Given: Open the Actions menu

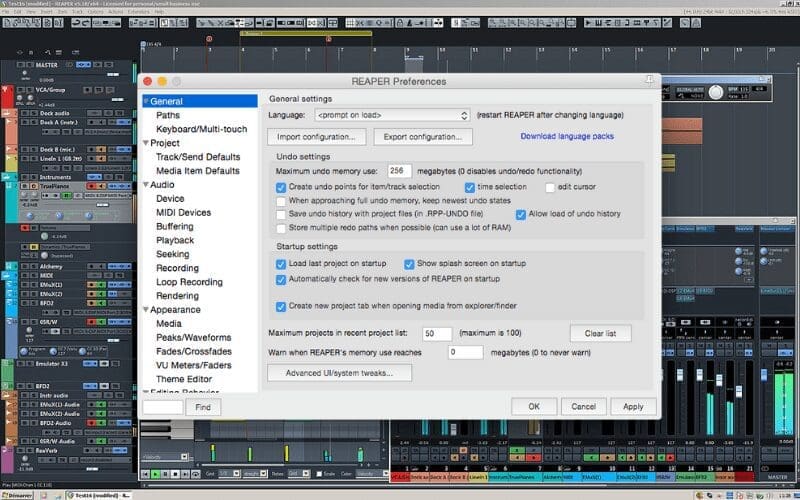Looking at the screenshot, I should coord(114,11).
